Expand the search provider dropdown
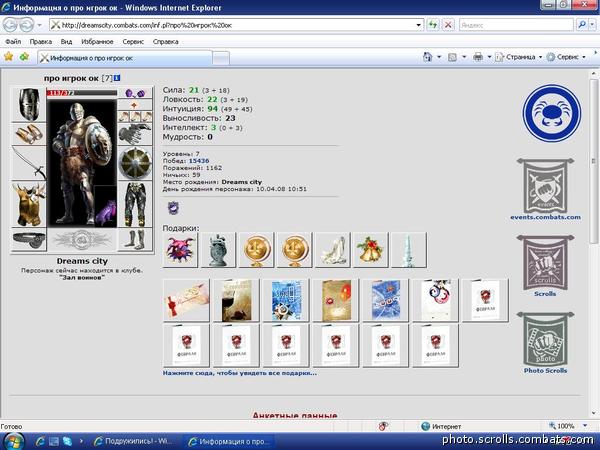Screen dimensions: 600x450 (x=592, y=25)
